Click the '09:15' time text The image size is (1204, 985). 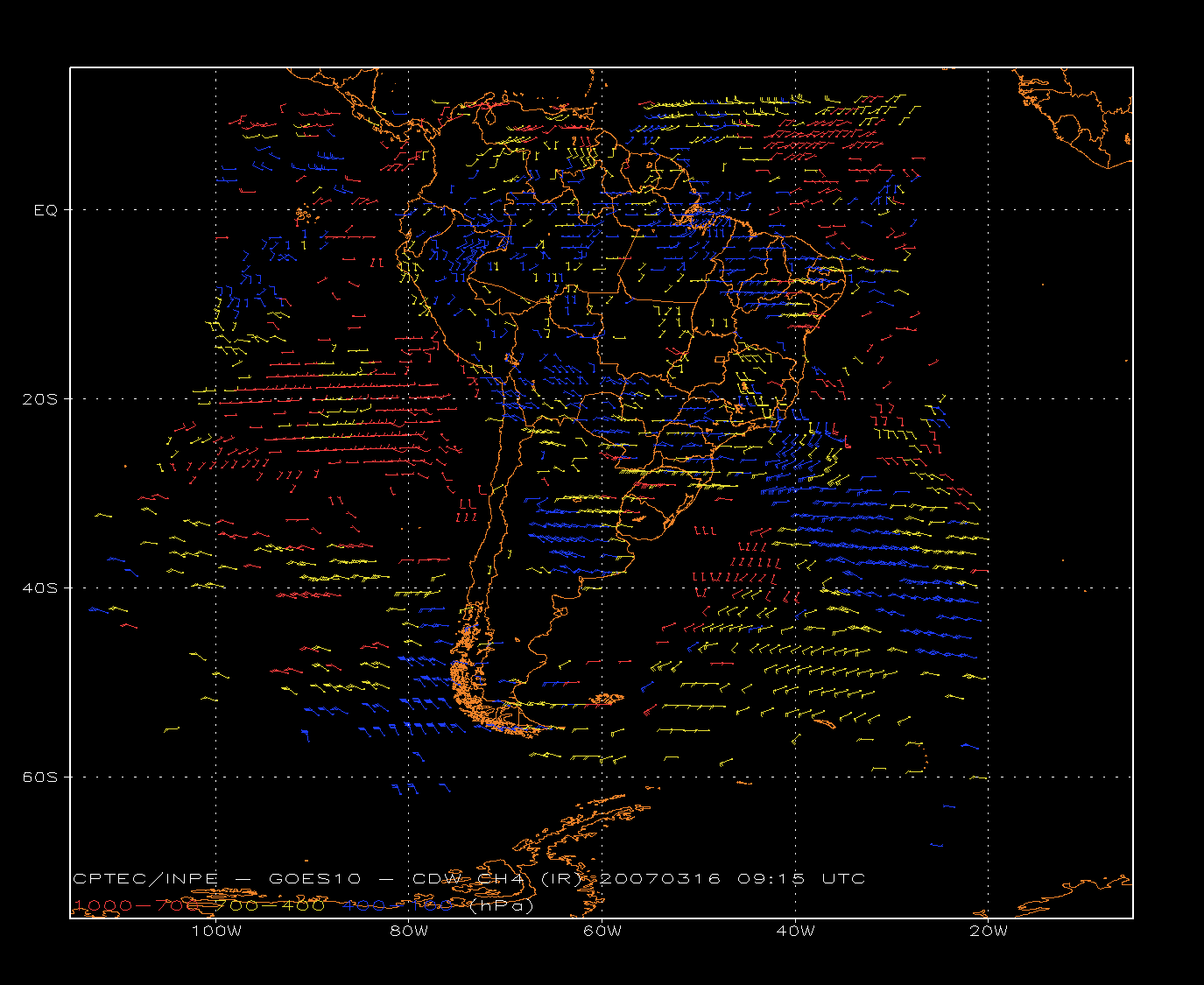coord(771,878)
